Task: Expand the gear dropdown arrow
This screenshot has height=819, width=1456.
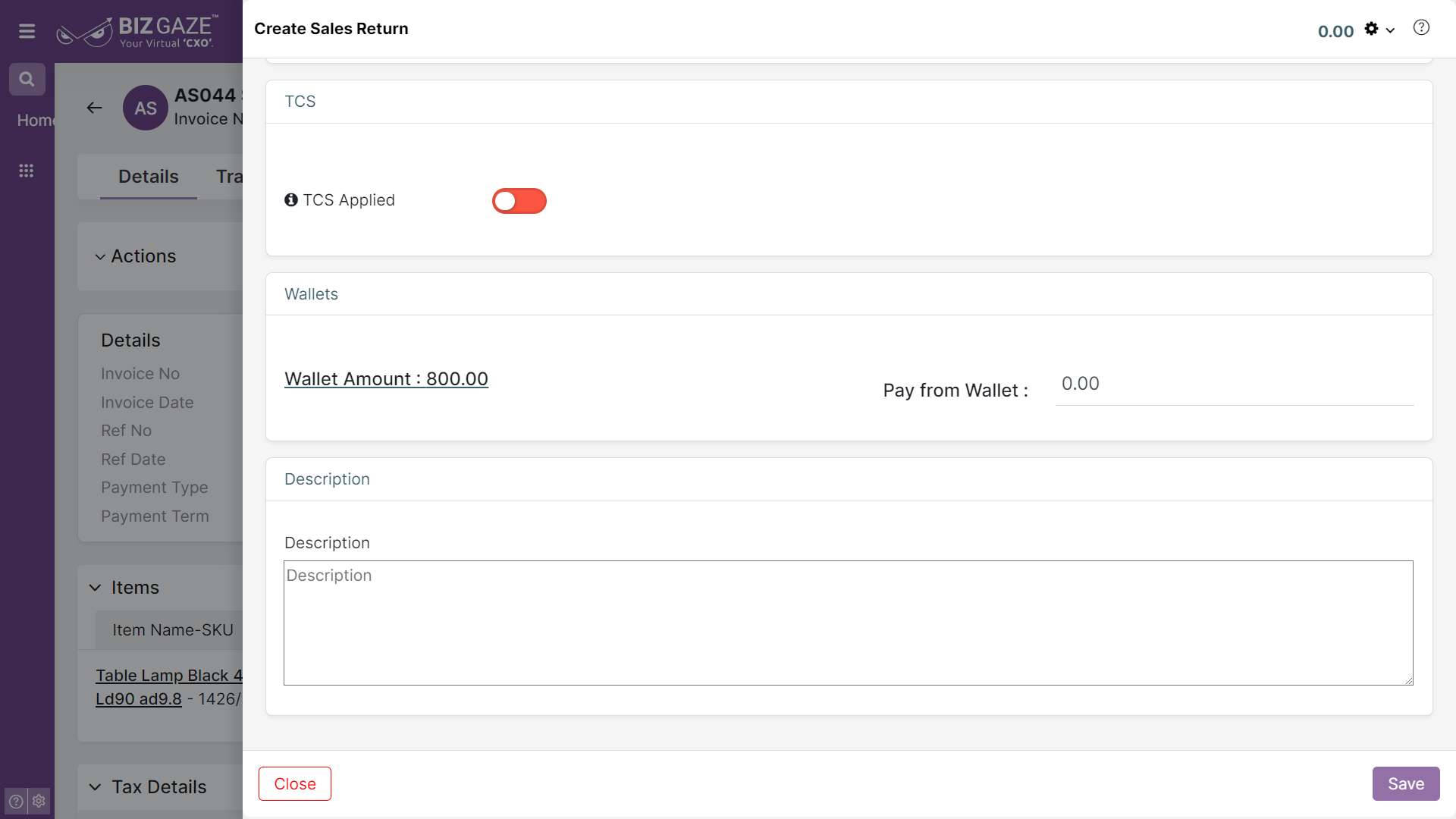Action: point(1390,30)
